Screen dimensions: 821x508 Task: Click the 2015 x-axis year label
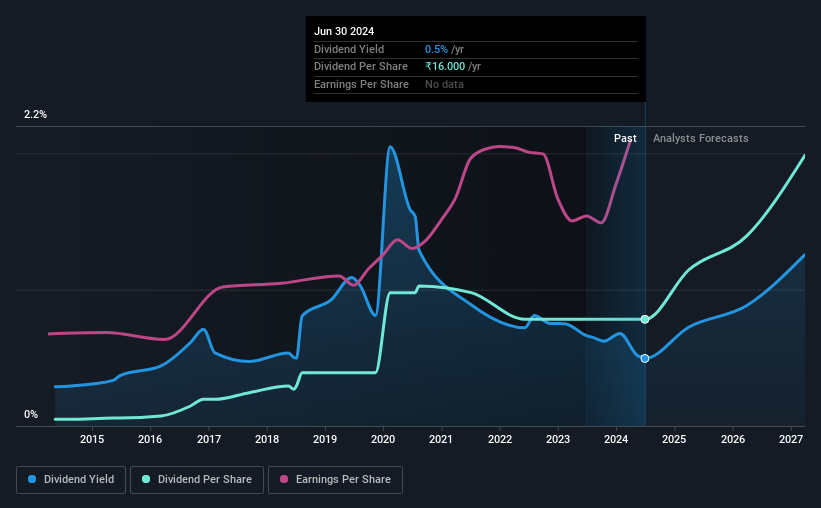click(x=92, y=439)
